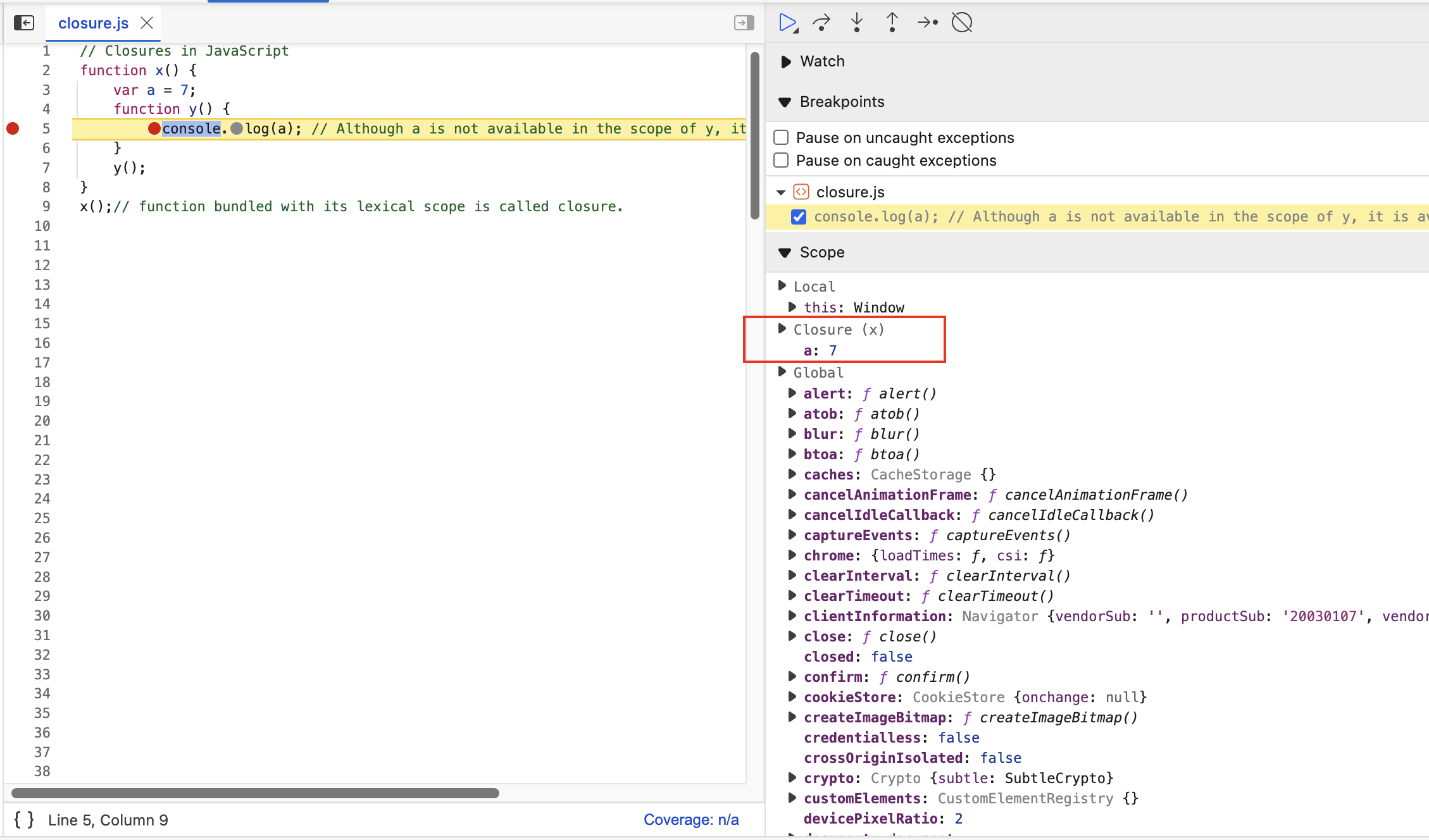Expand the alert function entry
The image size is (1429, 840).
point(792,393)
